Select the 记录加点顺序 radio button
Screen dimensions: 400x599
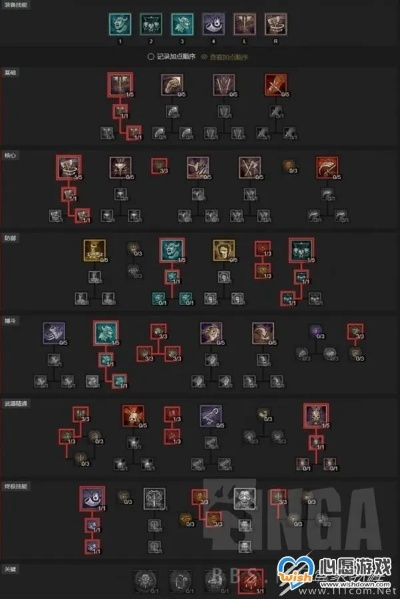pyautogui.click(x=151, y=57)
